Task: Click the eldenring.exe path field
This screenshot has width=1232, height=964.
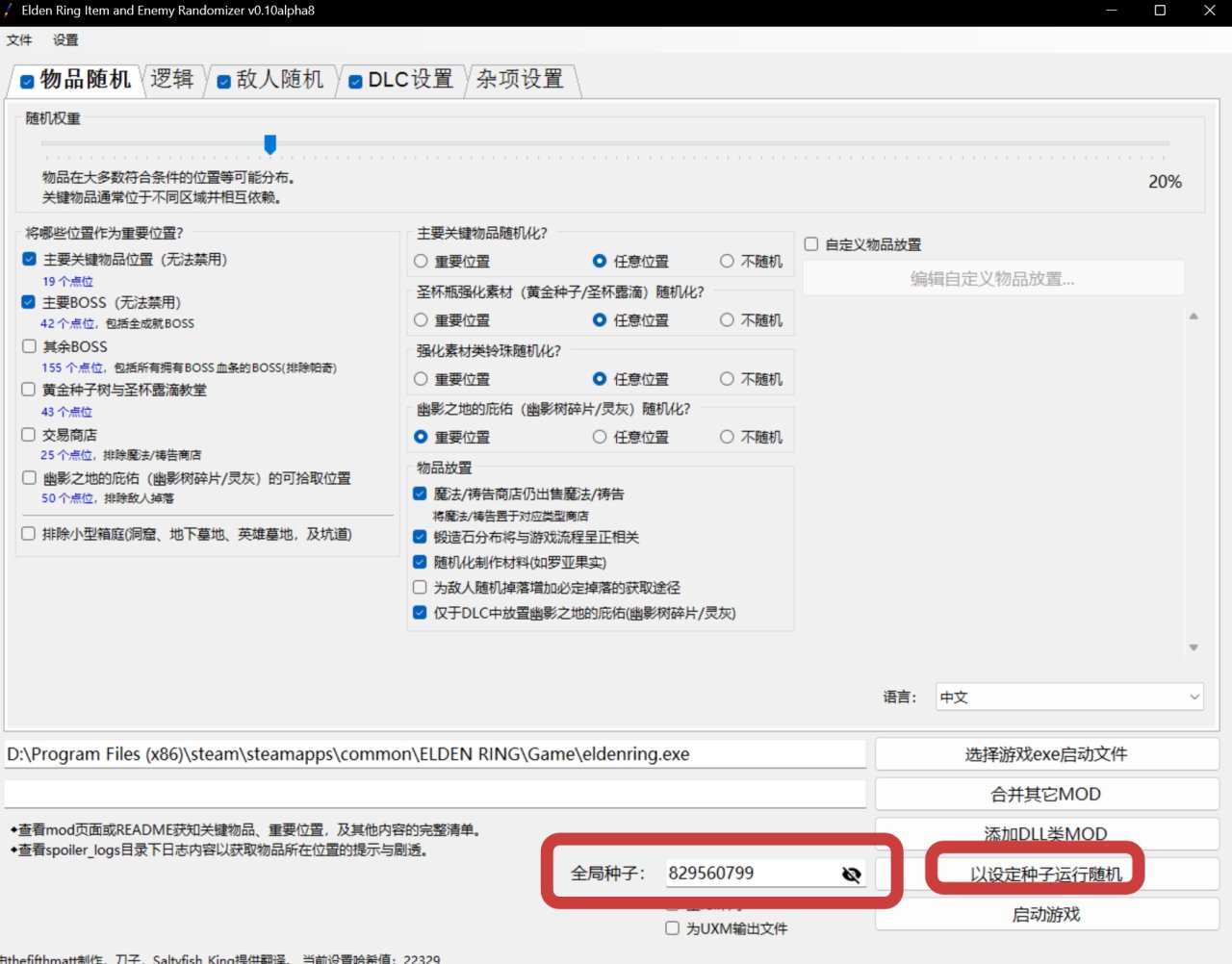Action: tap(435, 754)
